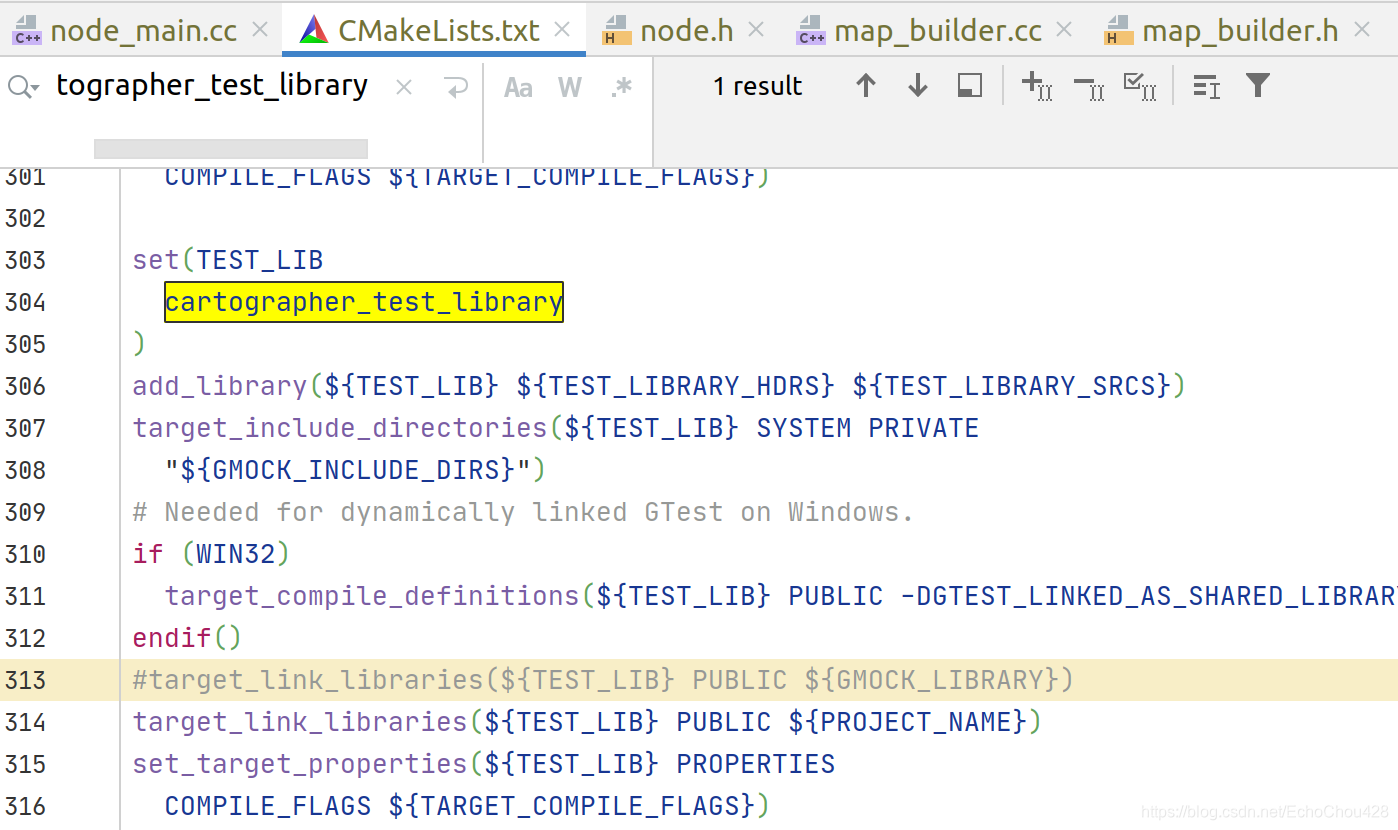Screen dimensions: 1398x830
Task: Click the Windows GTest comment line
Action: coord(523,512)
